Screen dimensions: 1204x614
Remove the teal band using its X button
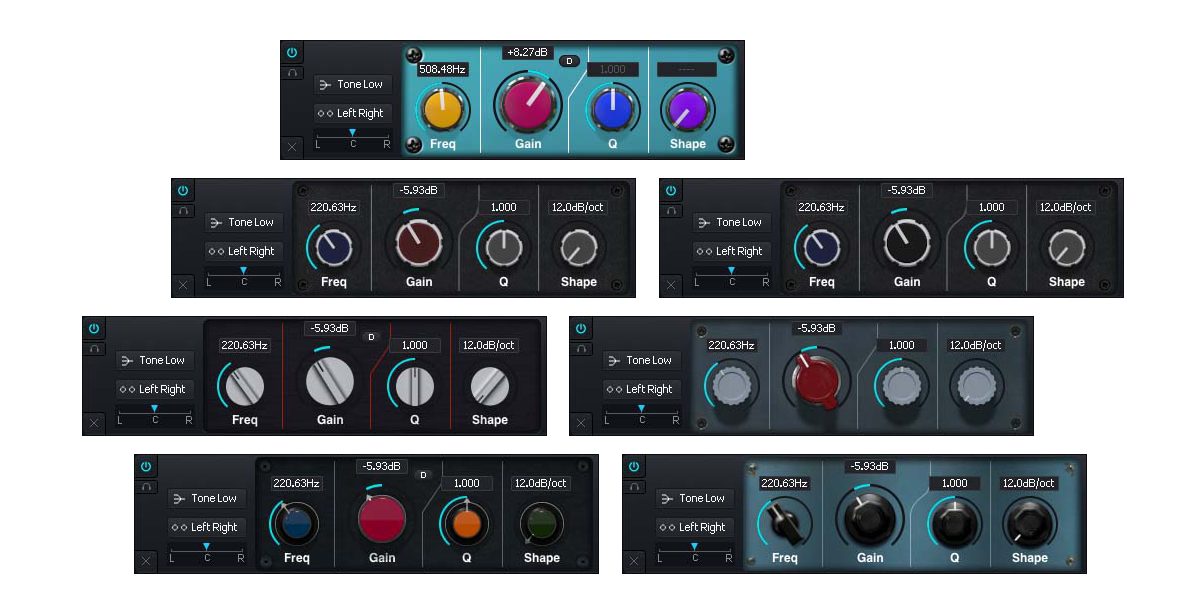pyautogui.click(x=292, y=147)
